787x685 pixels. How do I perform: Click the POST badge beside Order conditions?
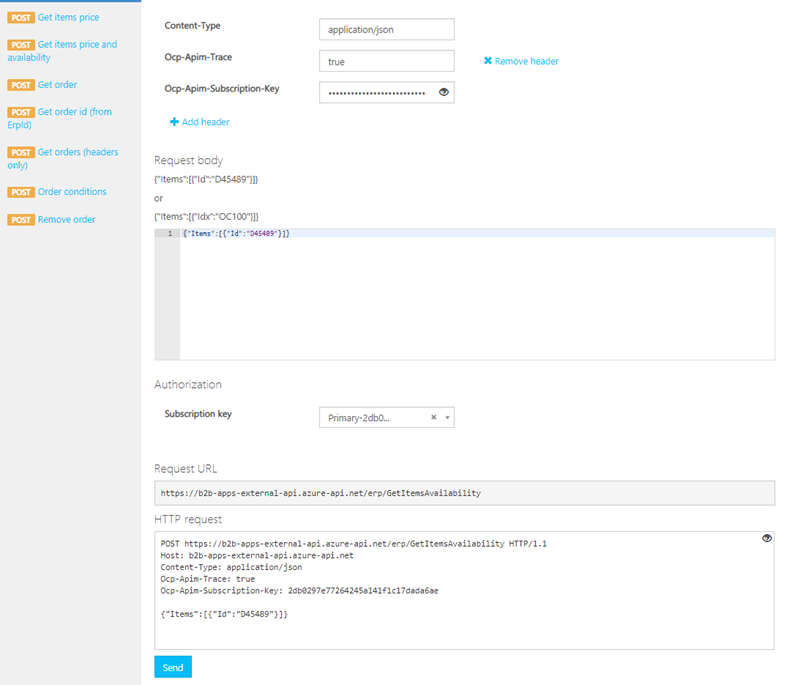click(x=21, y=192)
